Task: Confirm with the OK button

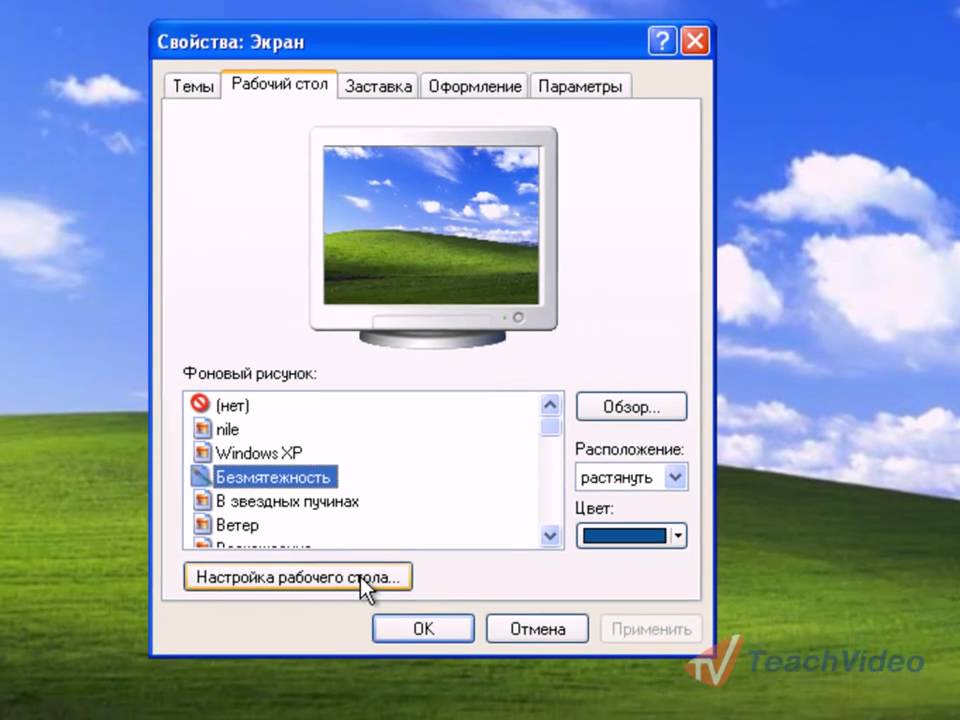Action: pos(423,629)
